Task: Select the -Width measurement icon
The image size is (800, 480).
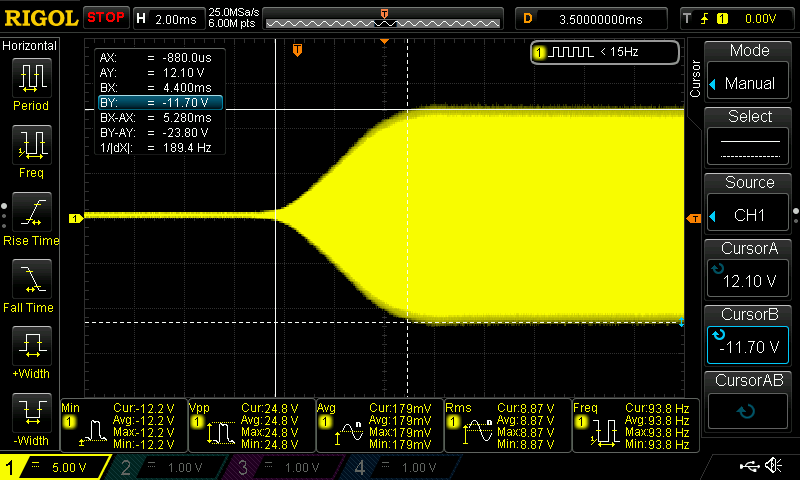Action: point(32,413)
